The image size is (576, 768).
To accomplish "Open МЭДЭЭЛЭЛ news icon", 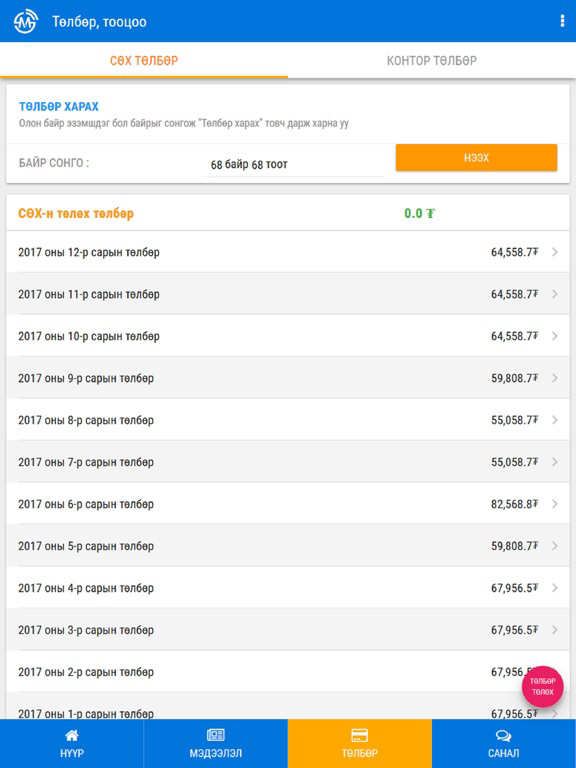I will click(216, 735).
